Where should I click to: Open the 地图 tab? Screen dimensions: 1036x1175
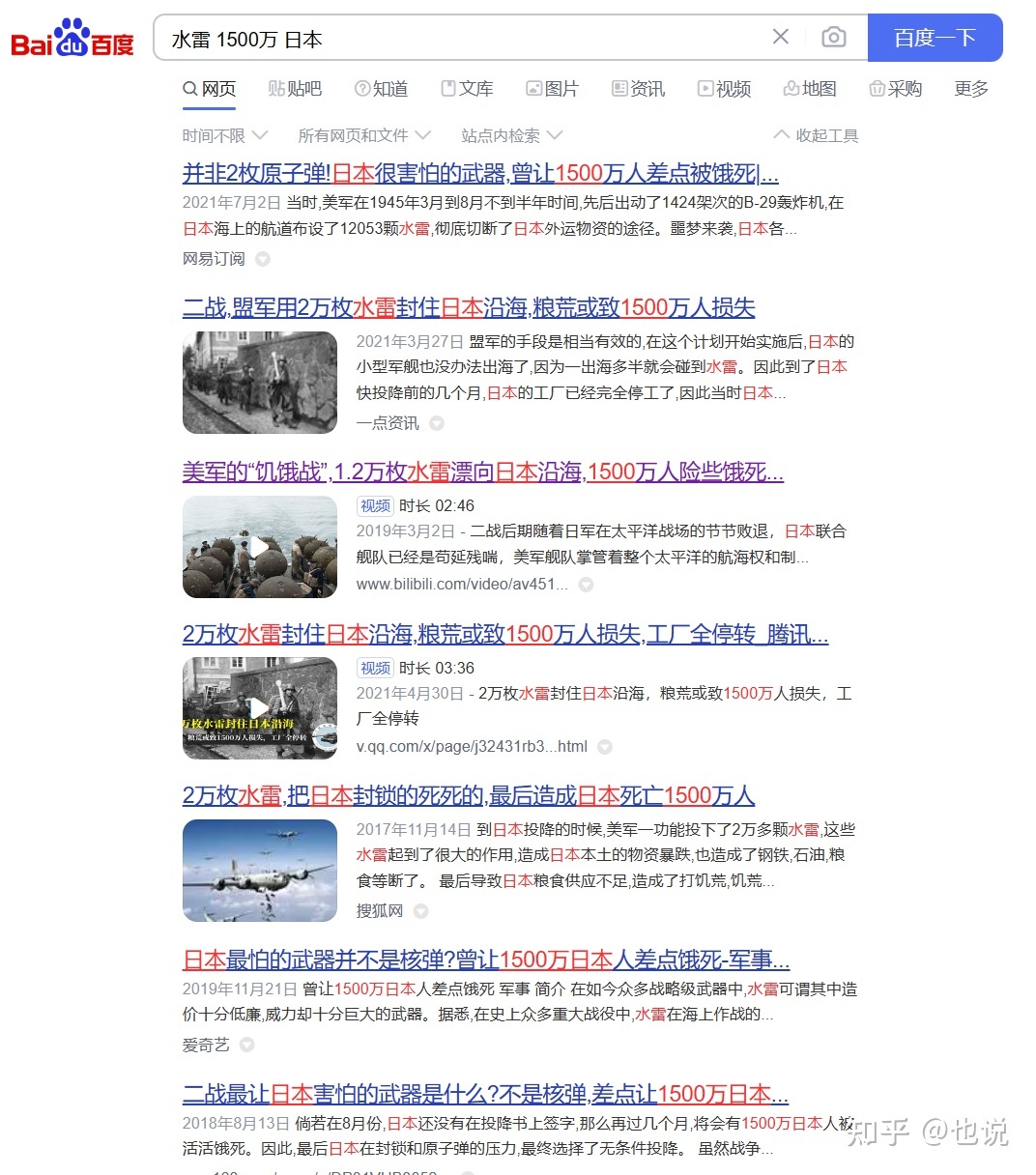point(809,89)
